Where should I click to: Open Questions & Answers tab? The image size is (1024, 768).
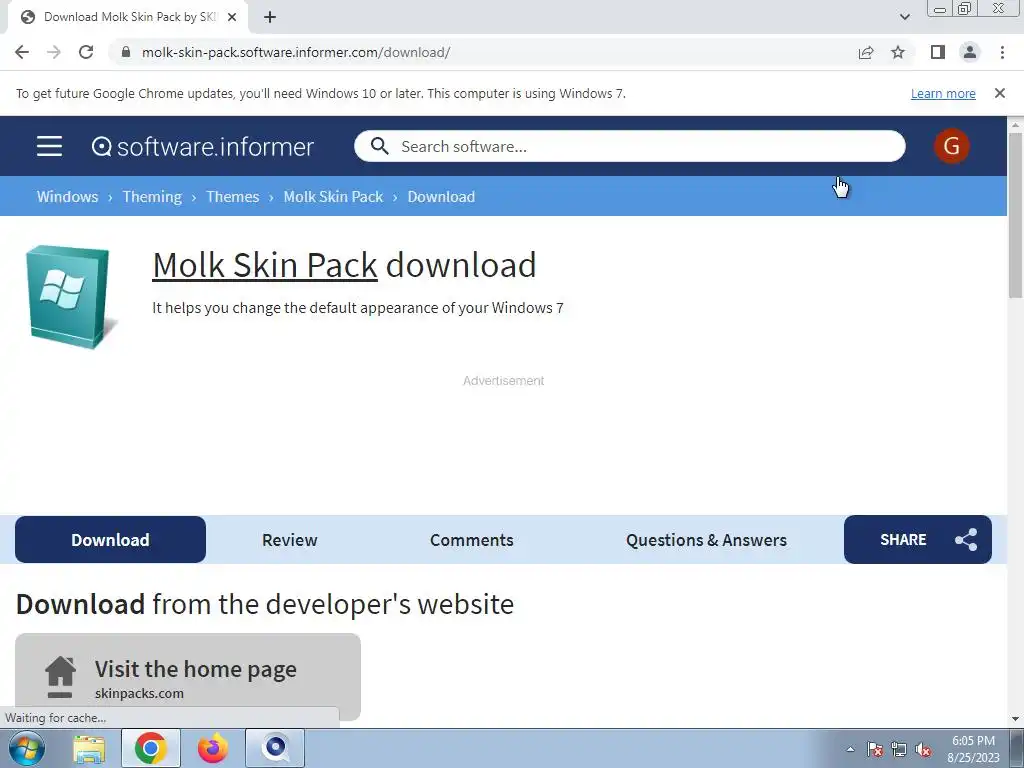(706, 539)
